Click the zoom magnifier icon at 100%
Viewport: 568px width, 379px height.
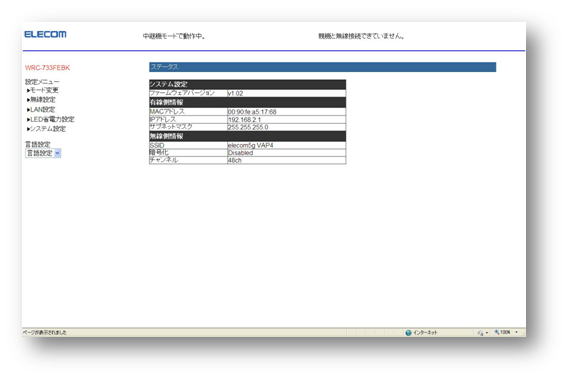click(x=497, y=332)
